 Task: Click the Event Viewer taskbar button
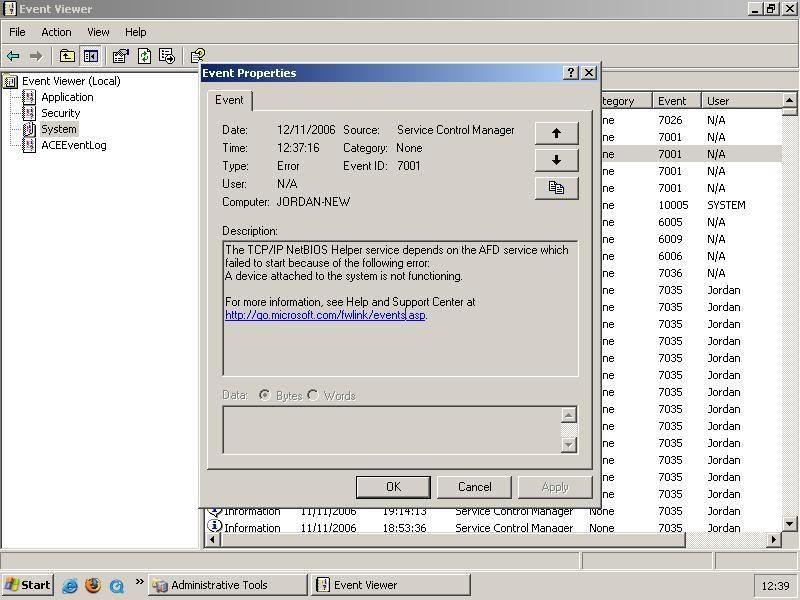tap(391, 585)
